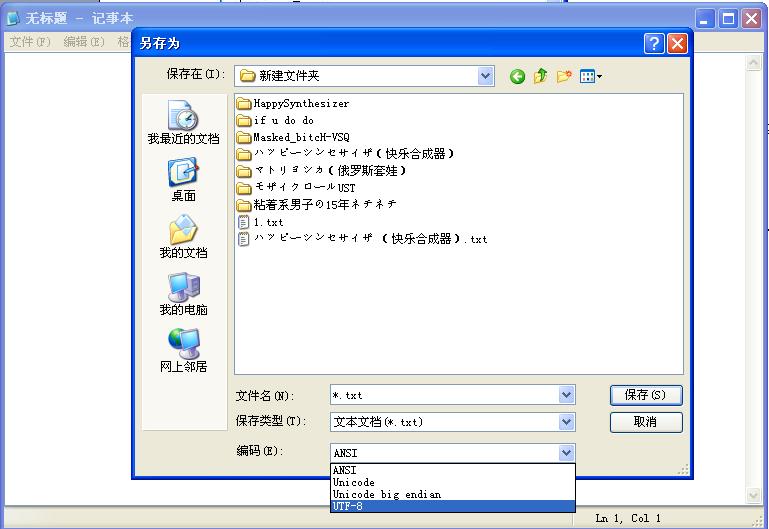Screen dimensions: 769x529
Task: Expand the save type (保存类型) dropdown
Action: 566,422
